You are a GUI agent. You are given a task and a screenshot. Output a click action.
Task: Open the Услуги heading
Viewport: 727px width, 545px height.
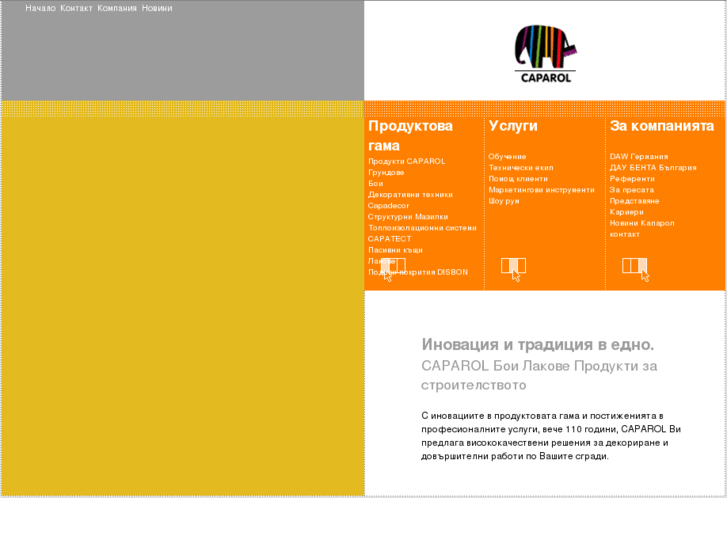click(x=513, y=126)
